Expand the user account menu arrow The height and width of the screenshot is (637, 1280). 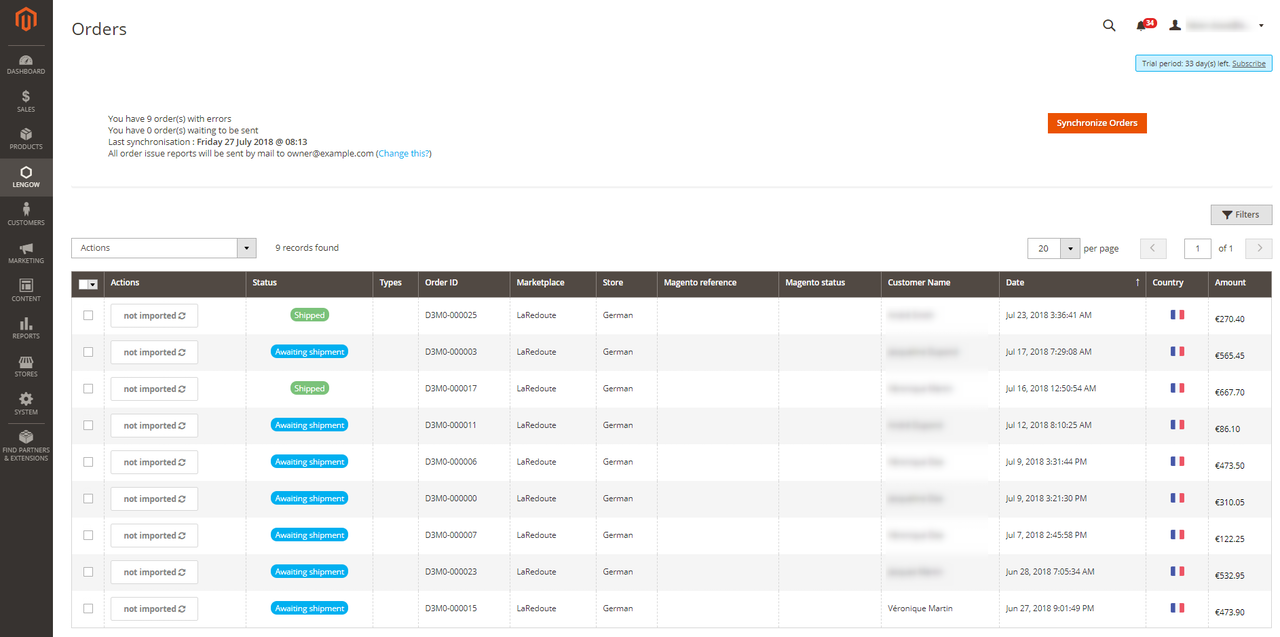pyautogui.click(x=1261, y=26)
